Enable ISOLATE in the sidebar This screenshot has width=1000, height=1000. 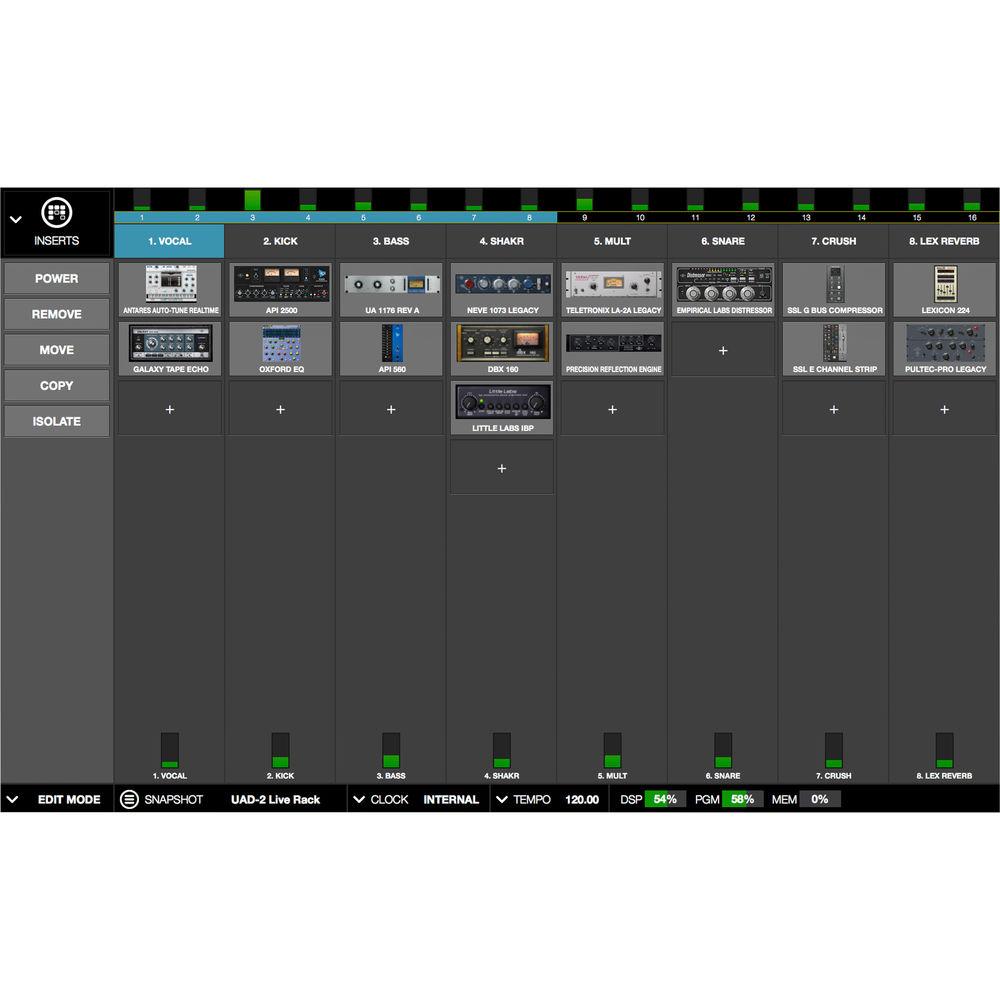tap(57, 421)
